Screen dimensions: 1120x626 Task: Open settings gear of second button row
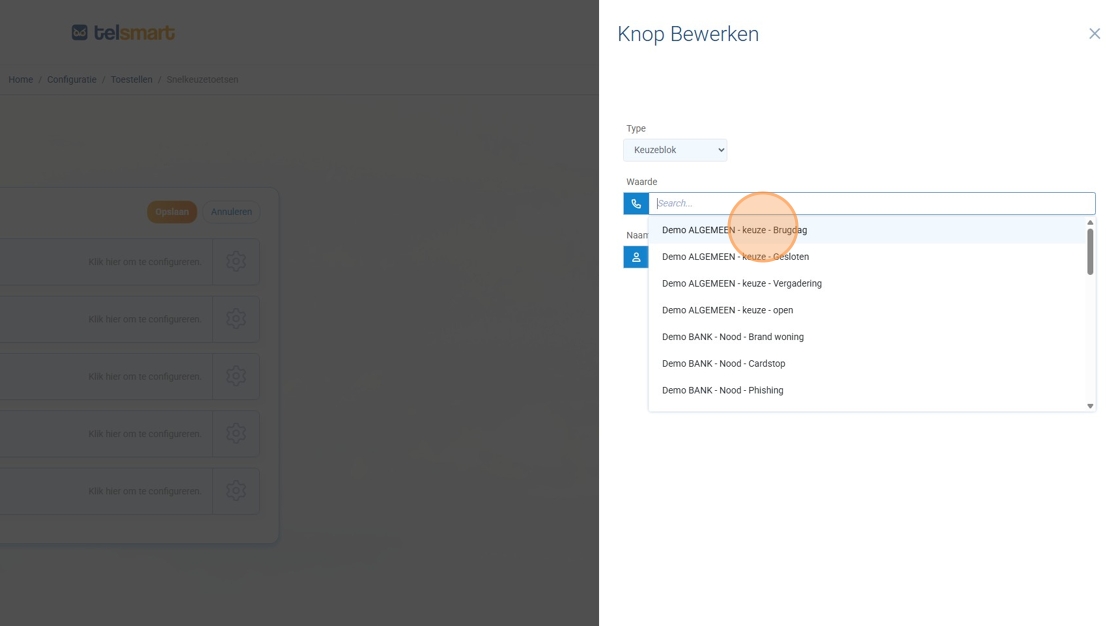pos(236,319)
